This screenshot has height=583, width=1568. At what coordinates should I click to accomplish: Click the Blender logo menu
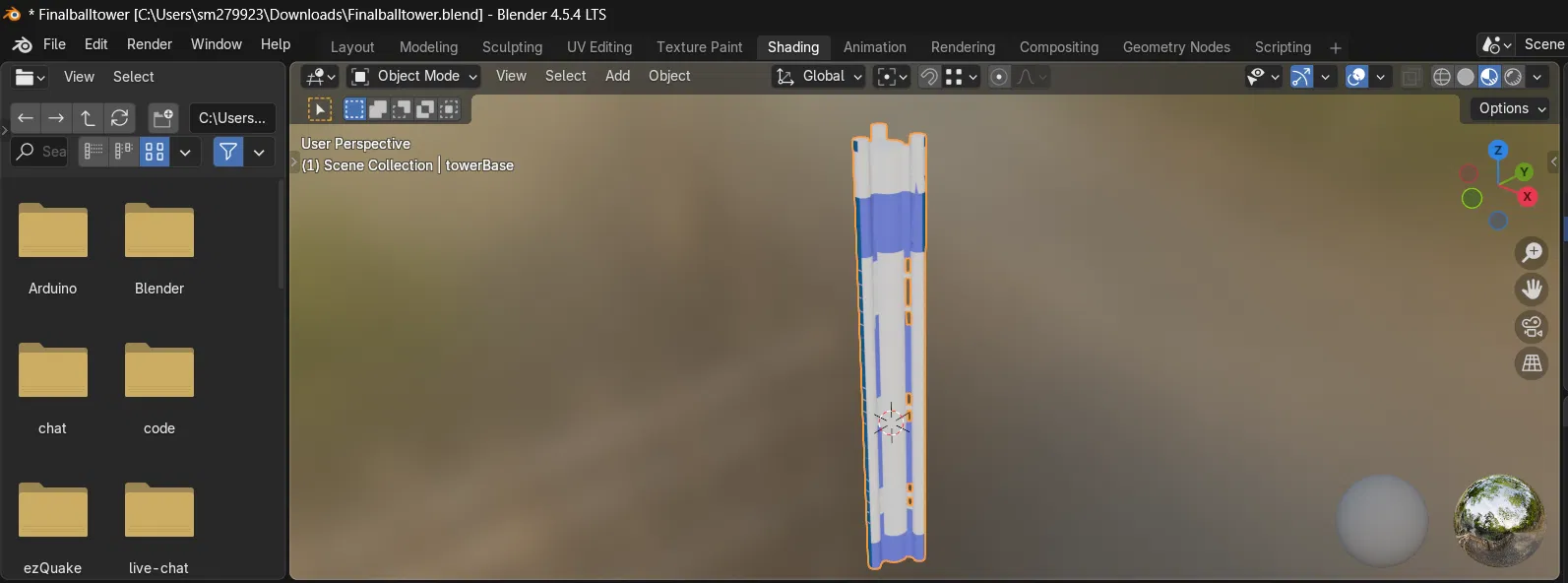[22, 45]
